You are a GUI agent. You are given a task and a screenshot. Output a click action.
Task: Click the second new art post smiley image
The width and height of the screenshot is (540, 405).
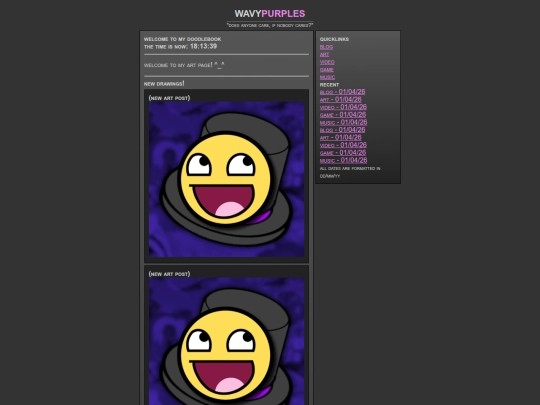(226, 341)
